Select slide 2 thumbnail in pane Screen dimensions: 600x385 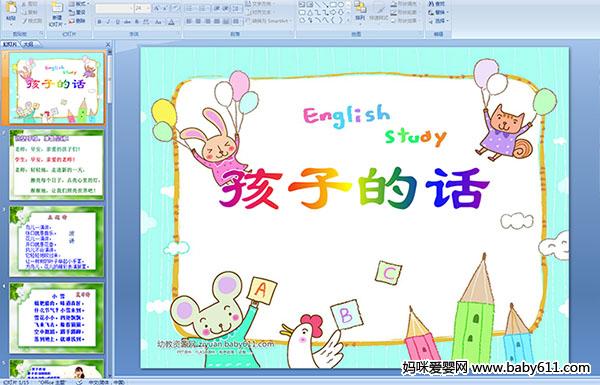click(x=57, y=165)
